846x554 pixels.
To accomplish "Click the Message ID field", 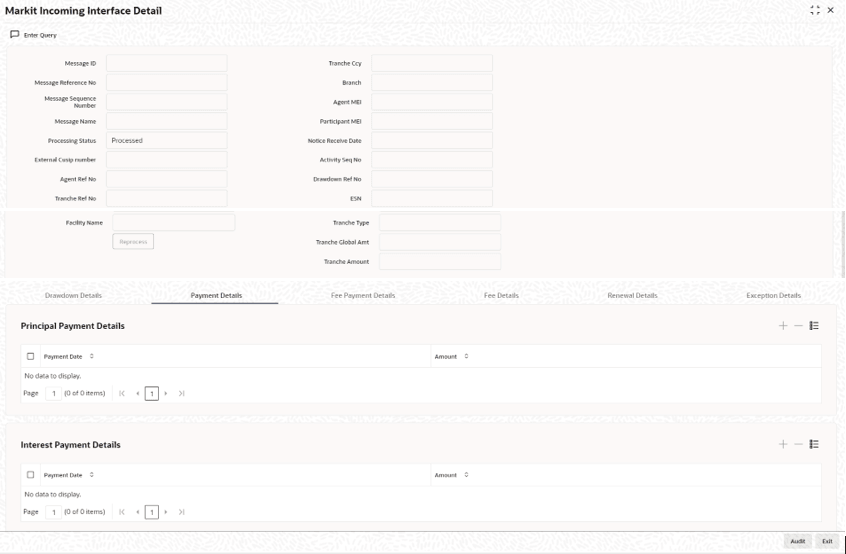I will point(167,63).
